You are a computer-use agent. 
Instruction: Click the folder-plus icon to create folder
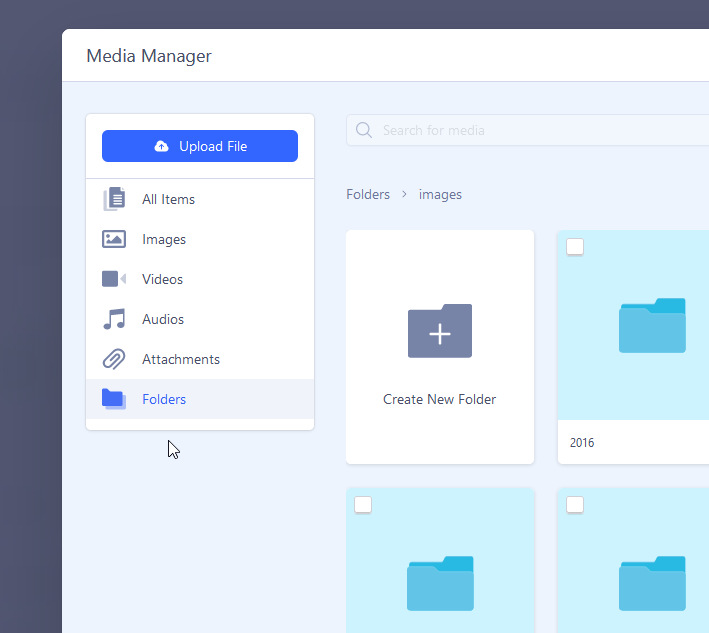(x=439, y=331)
